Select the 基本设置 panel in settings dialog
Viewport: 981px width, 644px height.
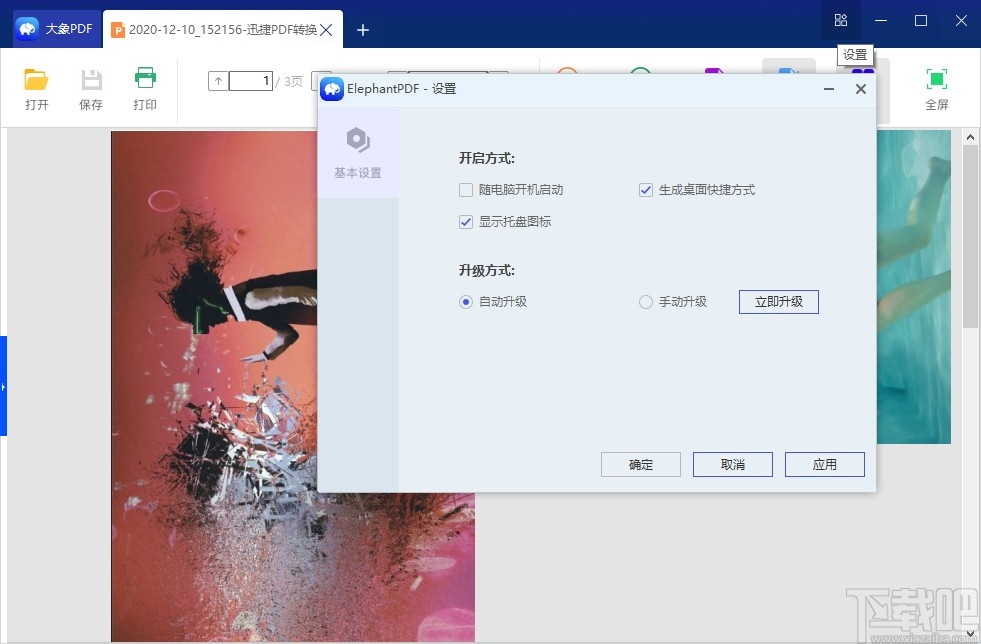point(357,152)
